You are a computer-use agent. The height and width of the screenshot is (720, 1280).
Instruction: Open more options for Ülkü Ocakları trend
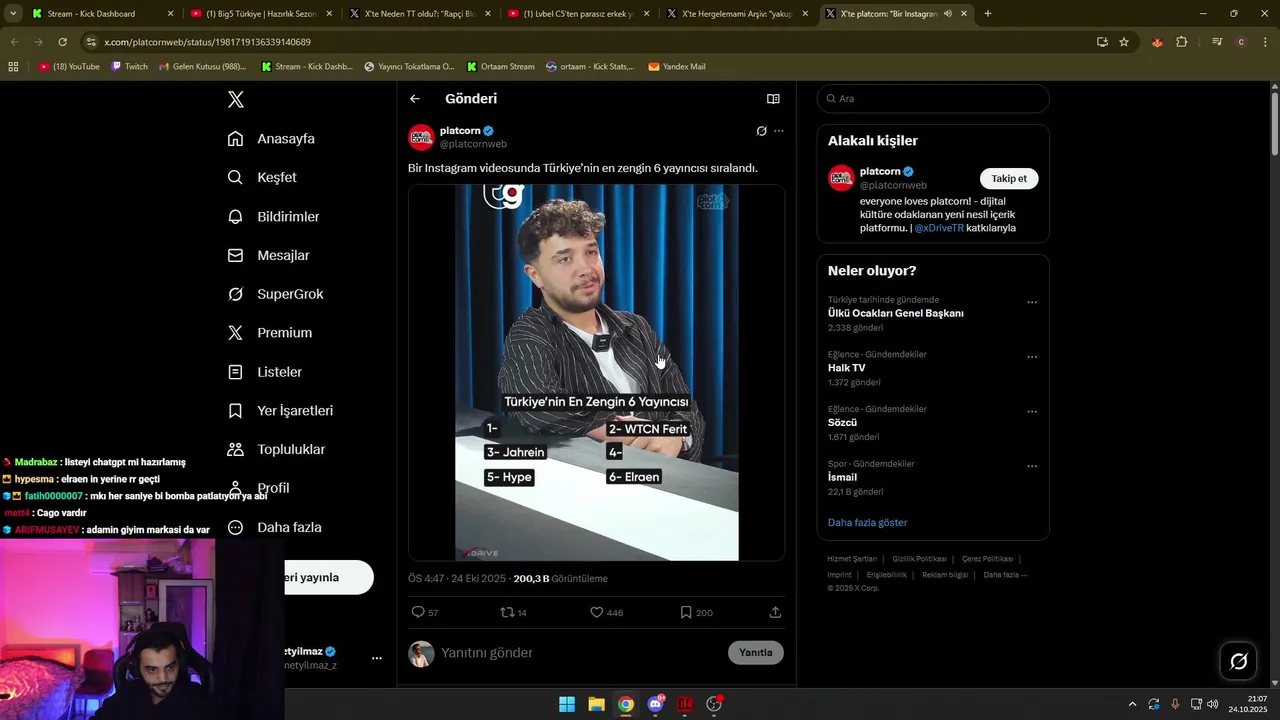(x=1032, y=302)
